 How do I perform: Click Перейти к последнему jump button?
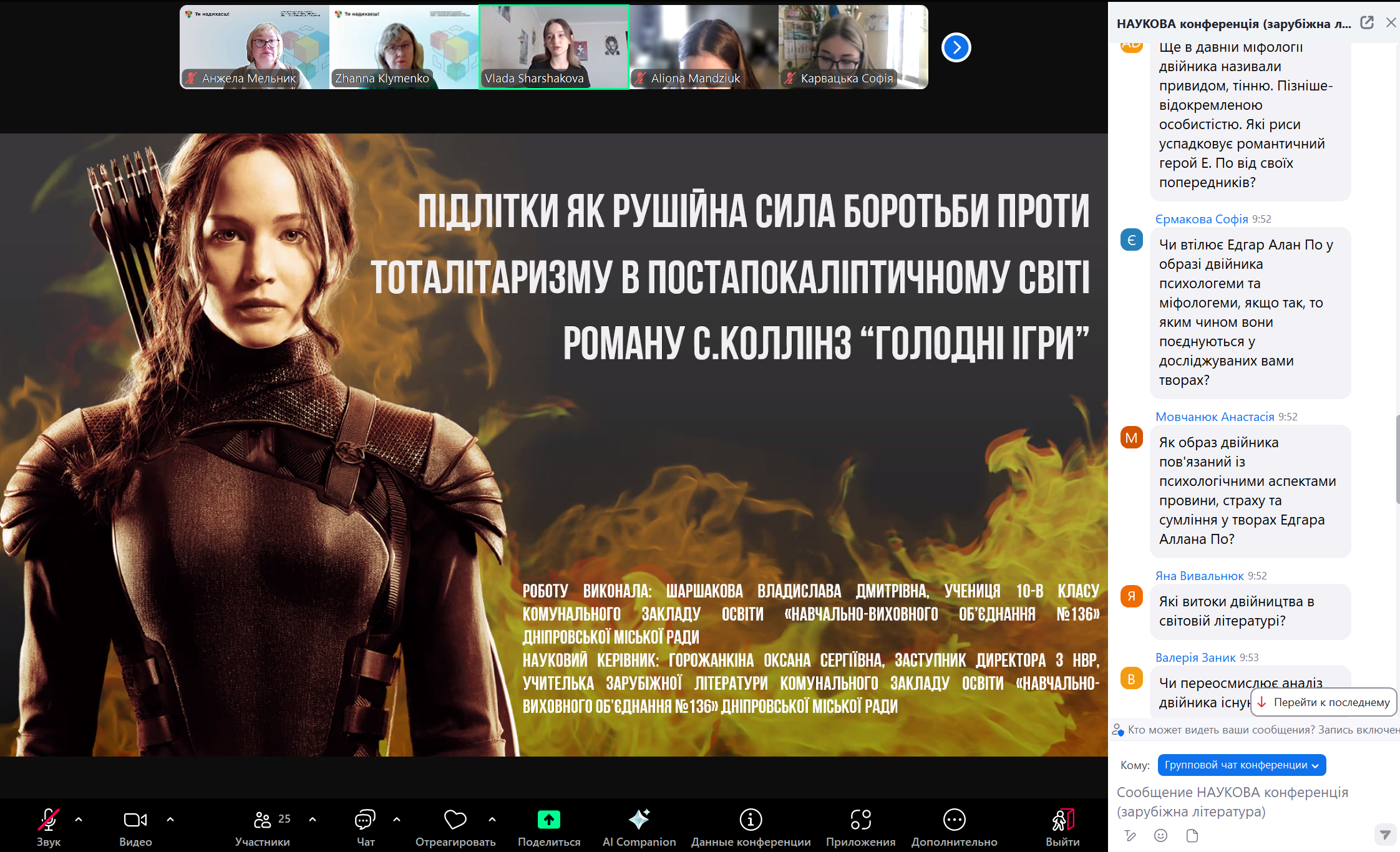click(1324, 702)
